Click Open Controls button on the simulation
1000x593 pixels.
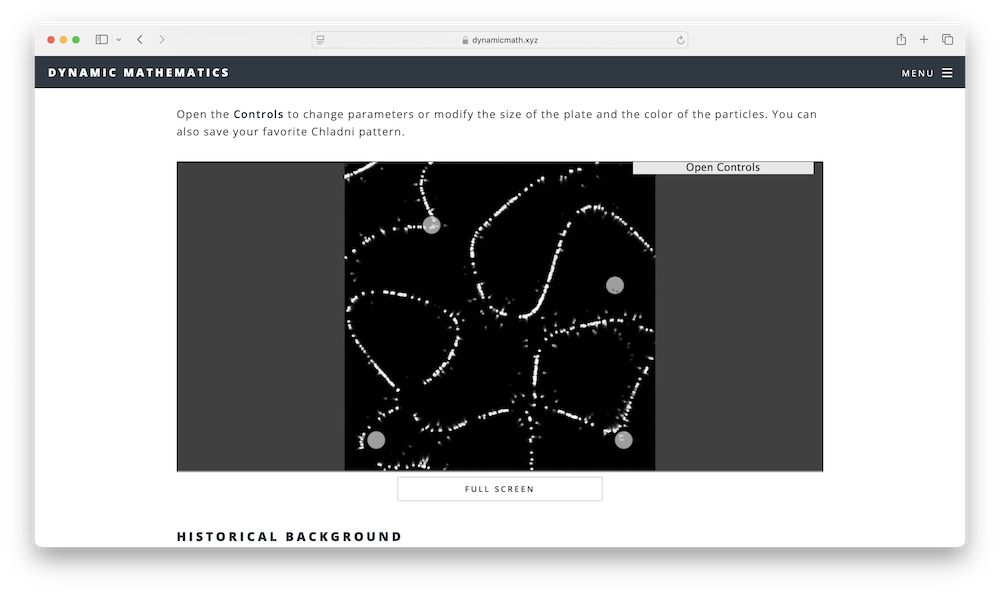pyautogui.click(x=723, y=167)
